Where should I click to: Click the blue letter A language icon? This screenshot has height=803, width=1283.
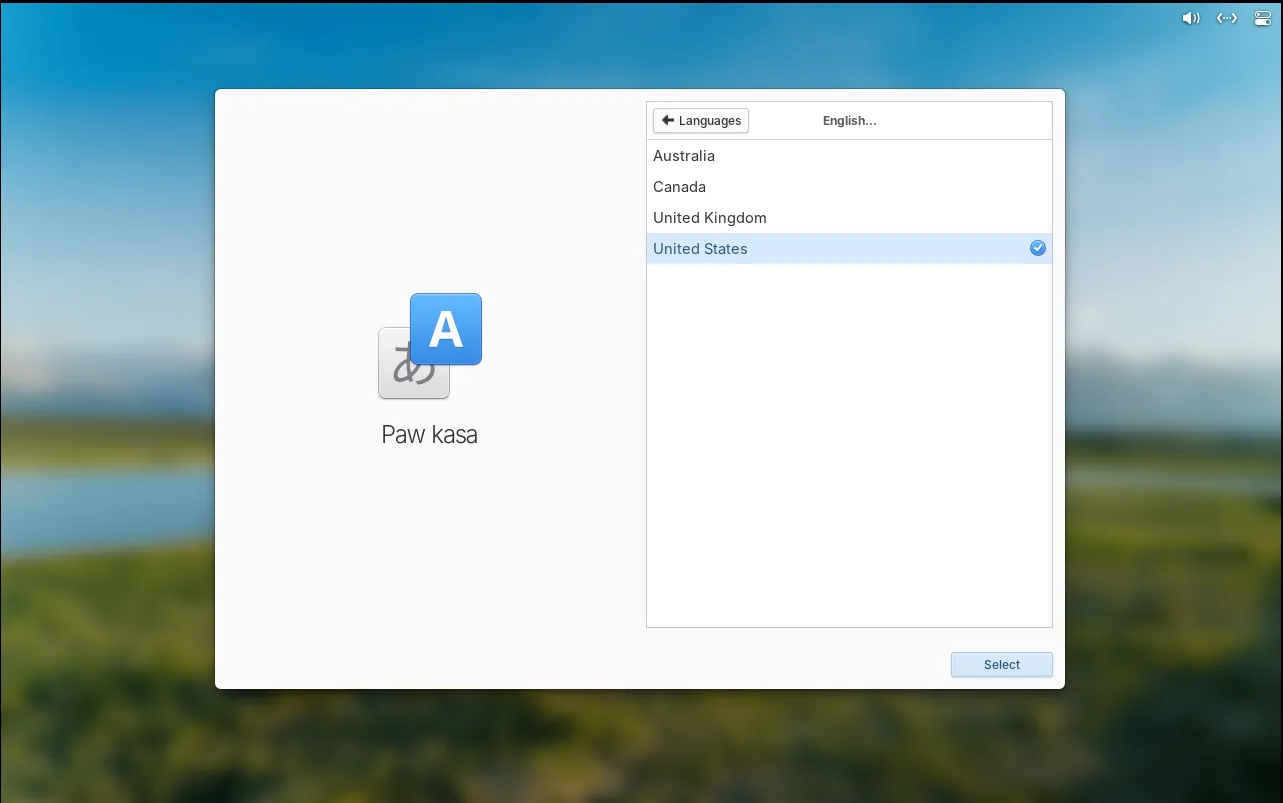tap(446, 328)
